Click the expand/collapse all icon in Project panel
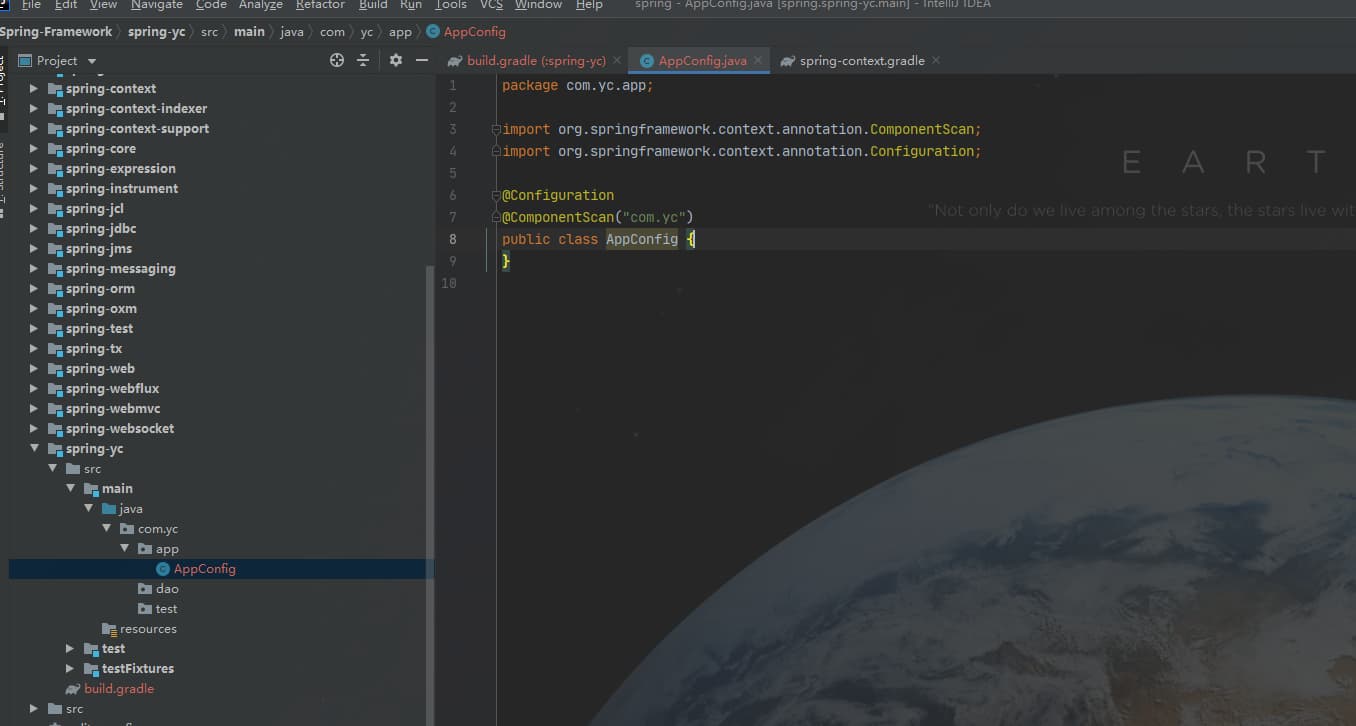 point(363,60)
